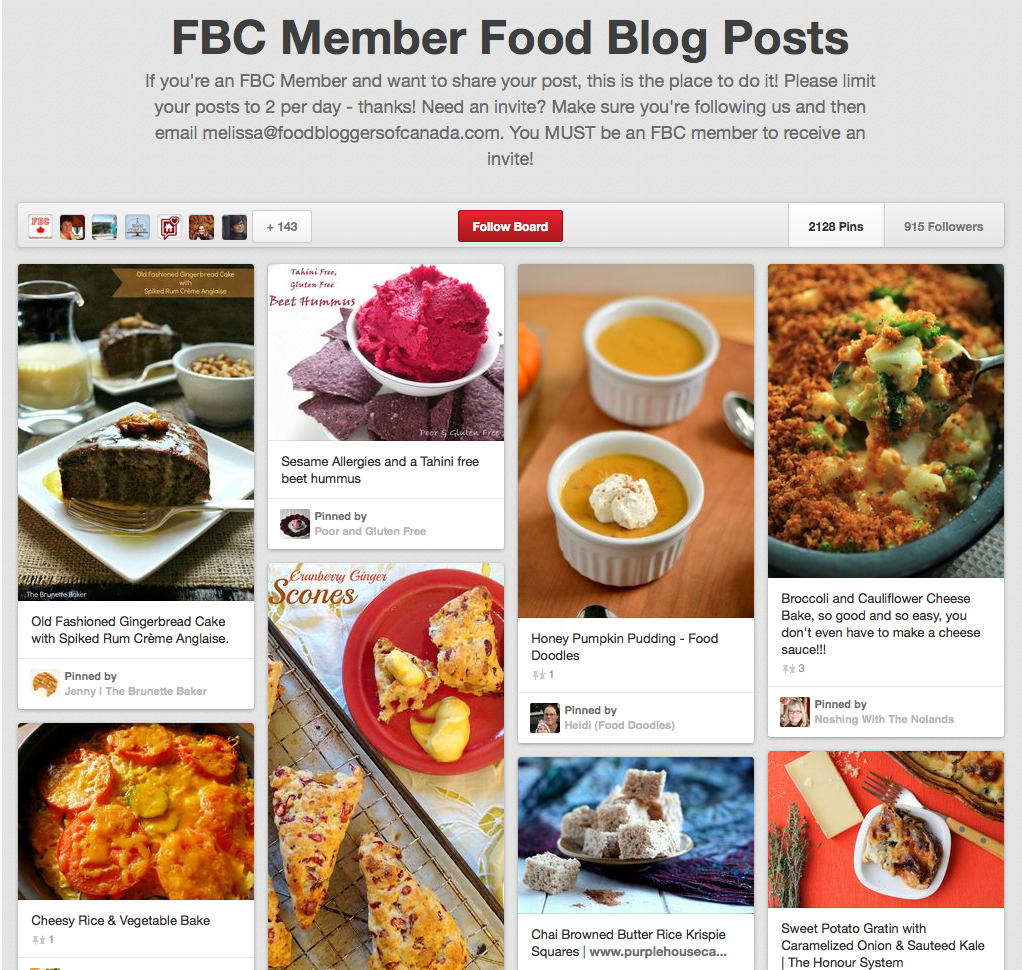Open the Beet Hummus pin image
Screen dimensions: 1022x970
(386, 352)
